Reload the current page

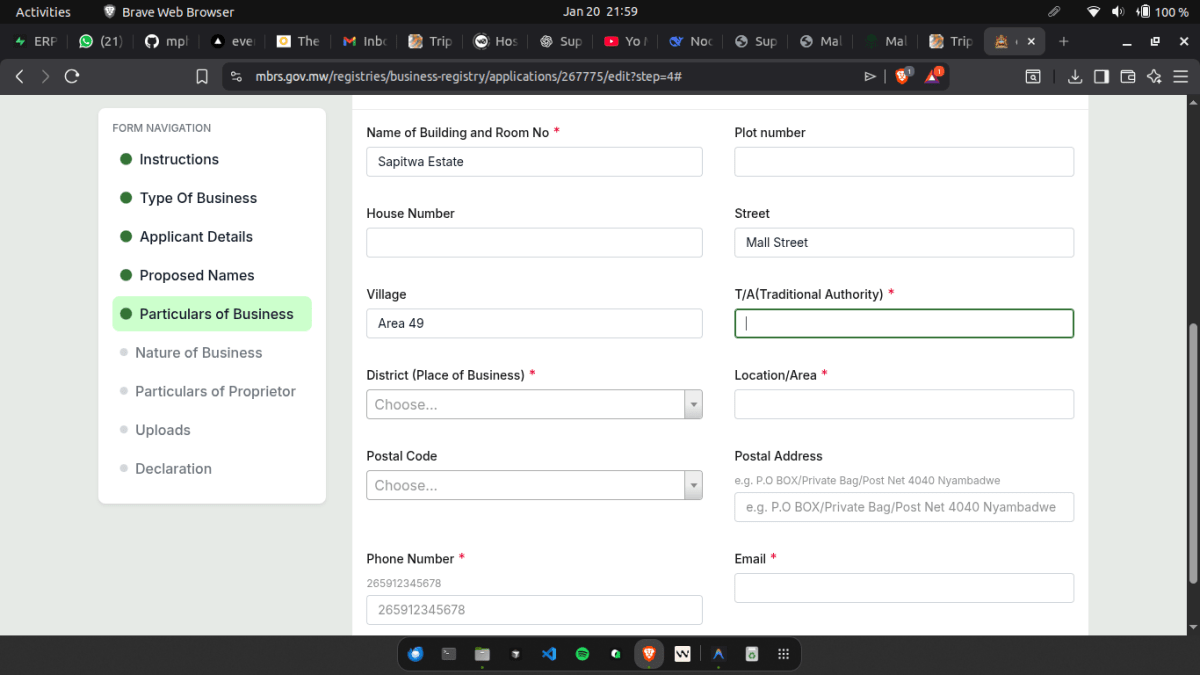coord(72,76)
